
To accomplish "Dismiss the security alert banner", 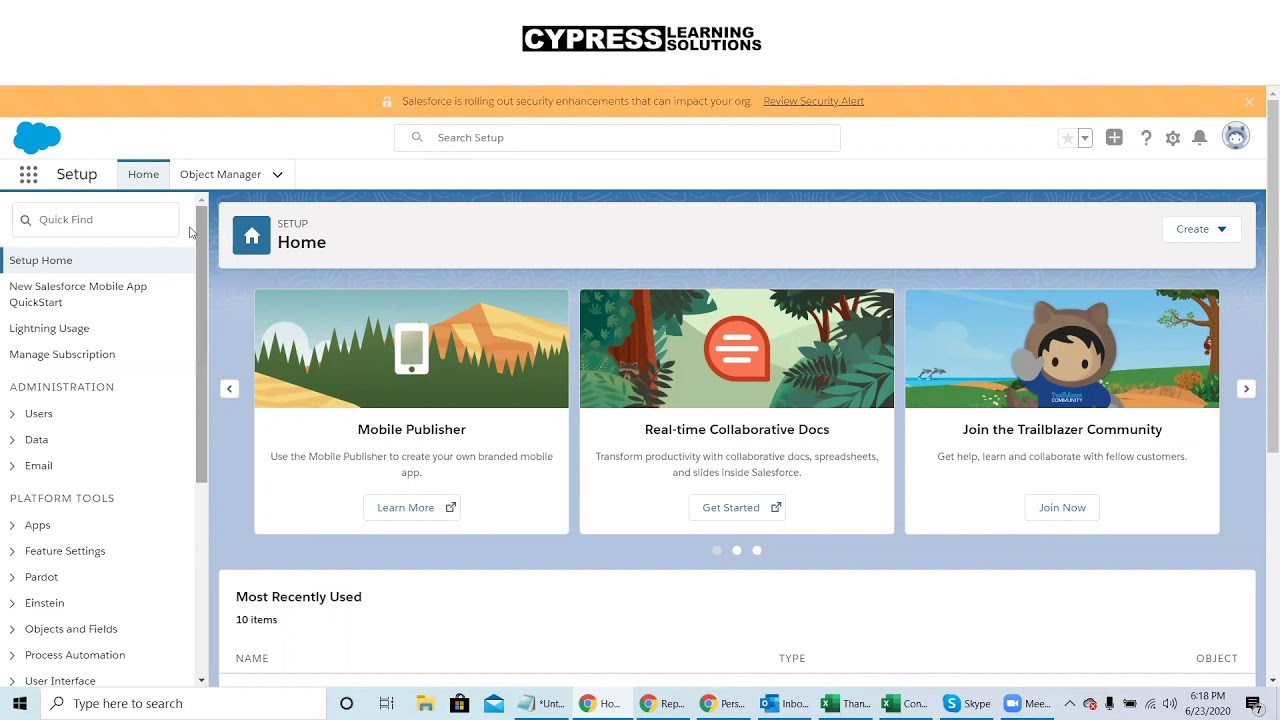I will [1249, 101].
